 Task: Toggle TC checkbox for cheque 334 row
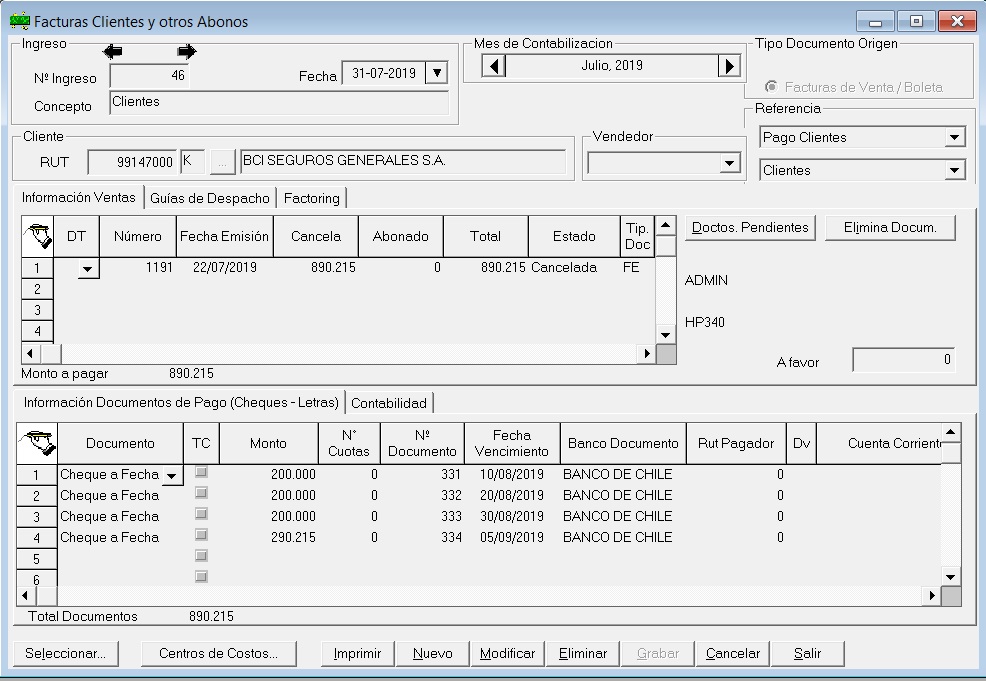[201, 535]
